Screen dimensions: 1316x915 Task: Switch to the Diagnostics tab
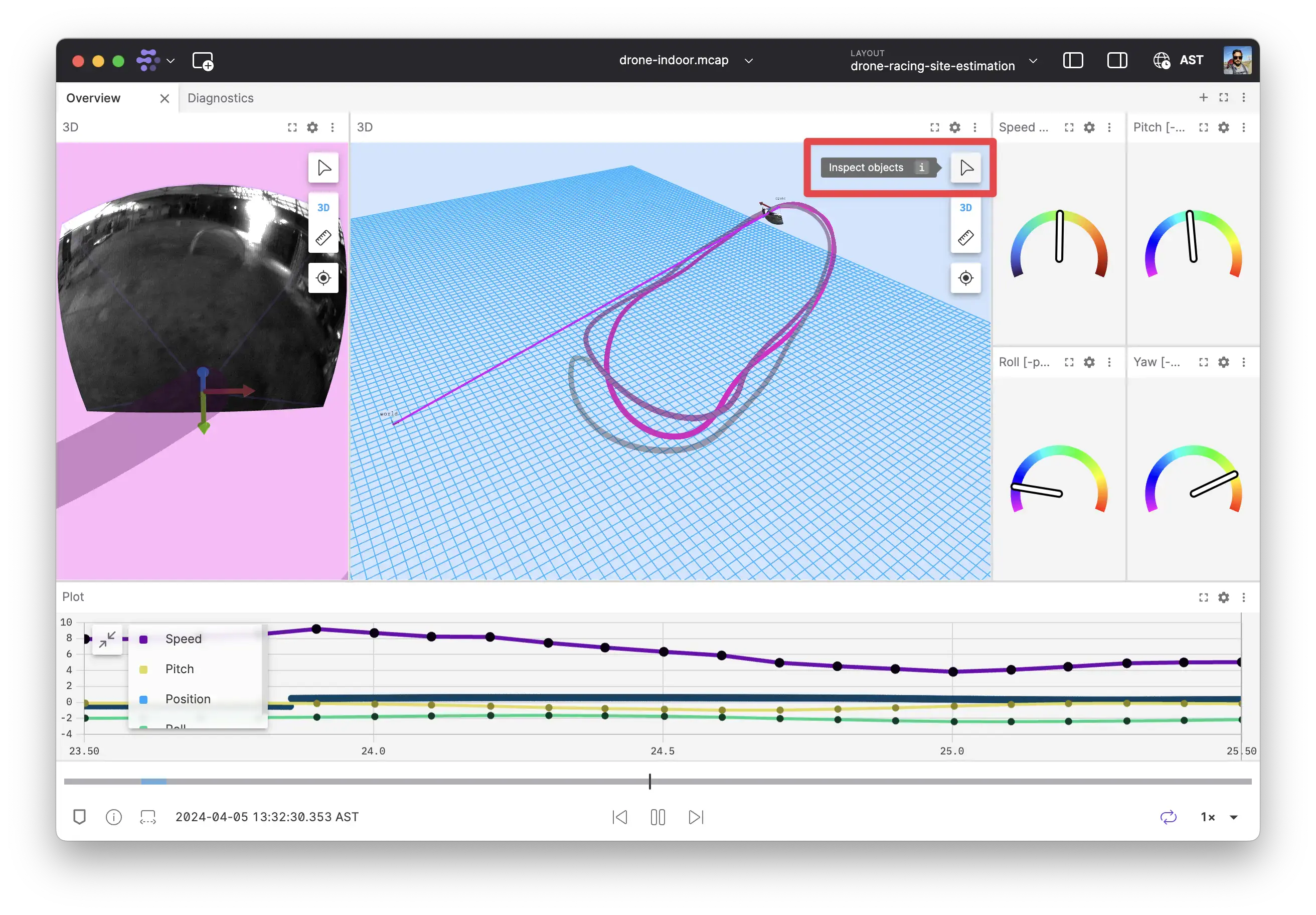[x=222, y=97]
